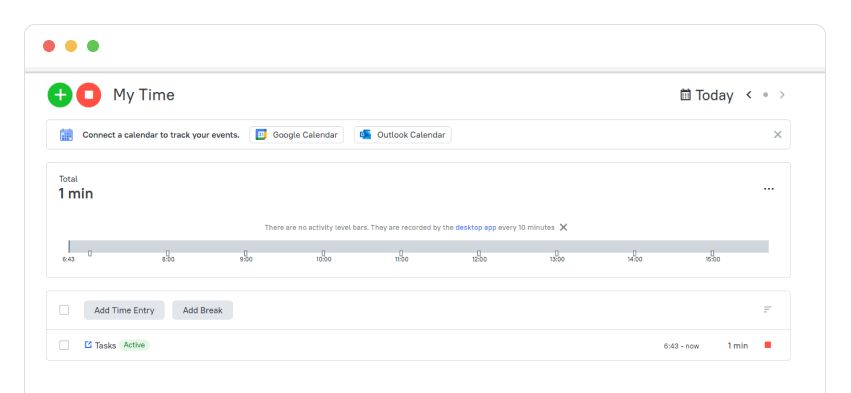Connect Outlook Calendar
The height and width of the screenshot is (393, 851).
pyautogui.click(x=402, y=135)
